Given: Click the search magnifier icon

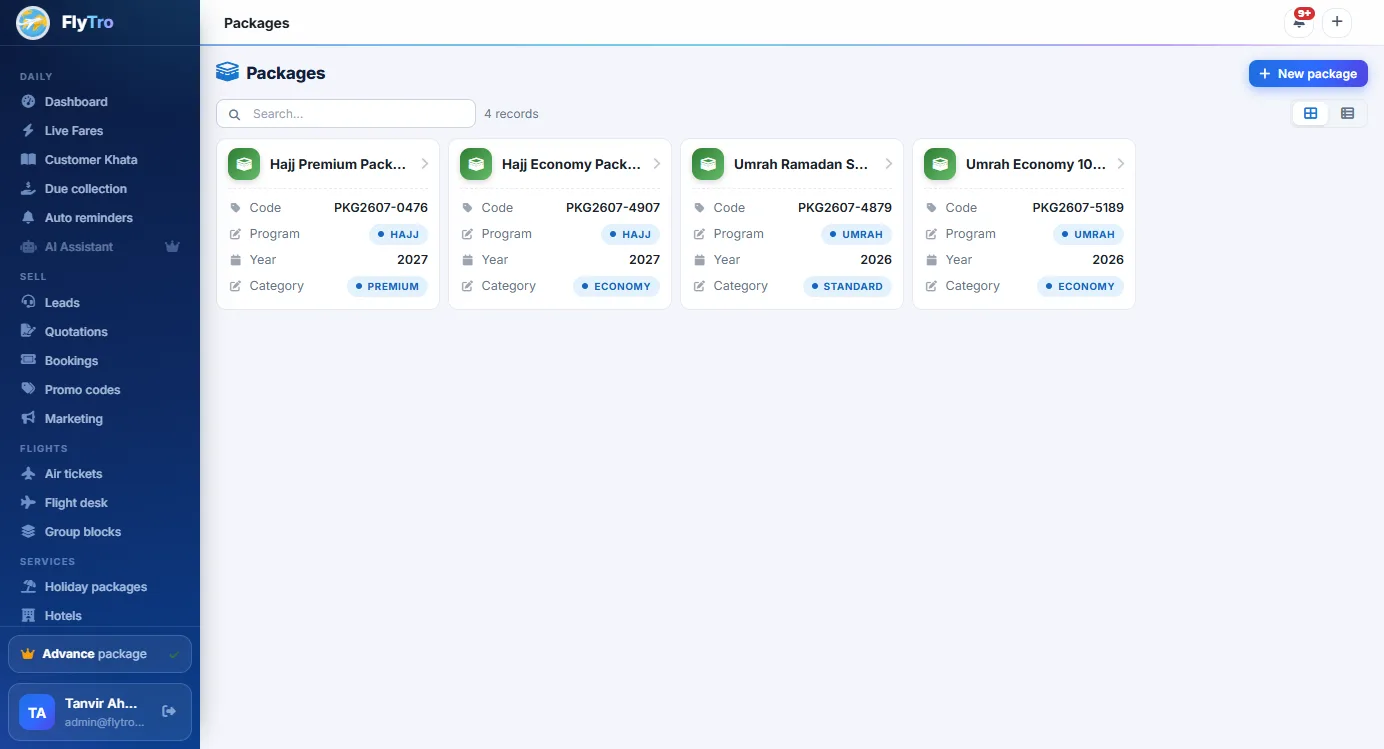Looking at the screenshot, I should click(x=234, y=114).
